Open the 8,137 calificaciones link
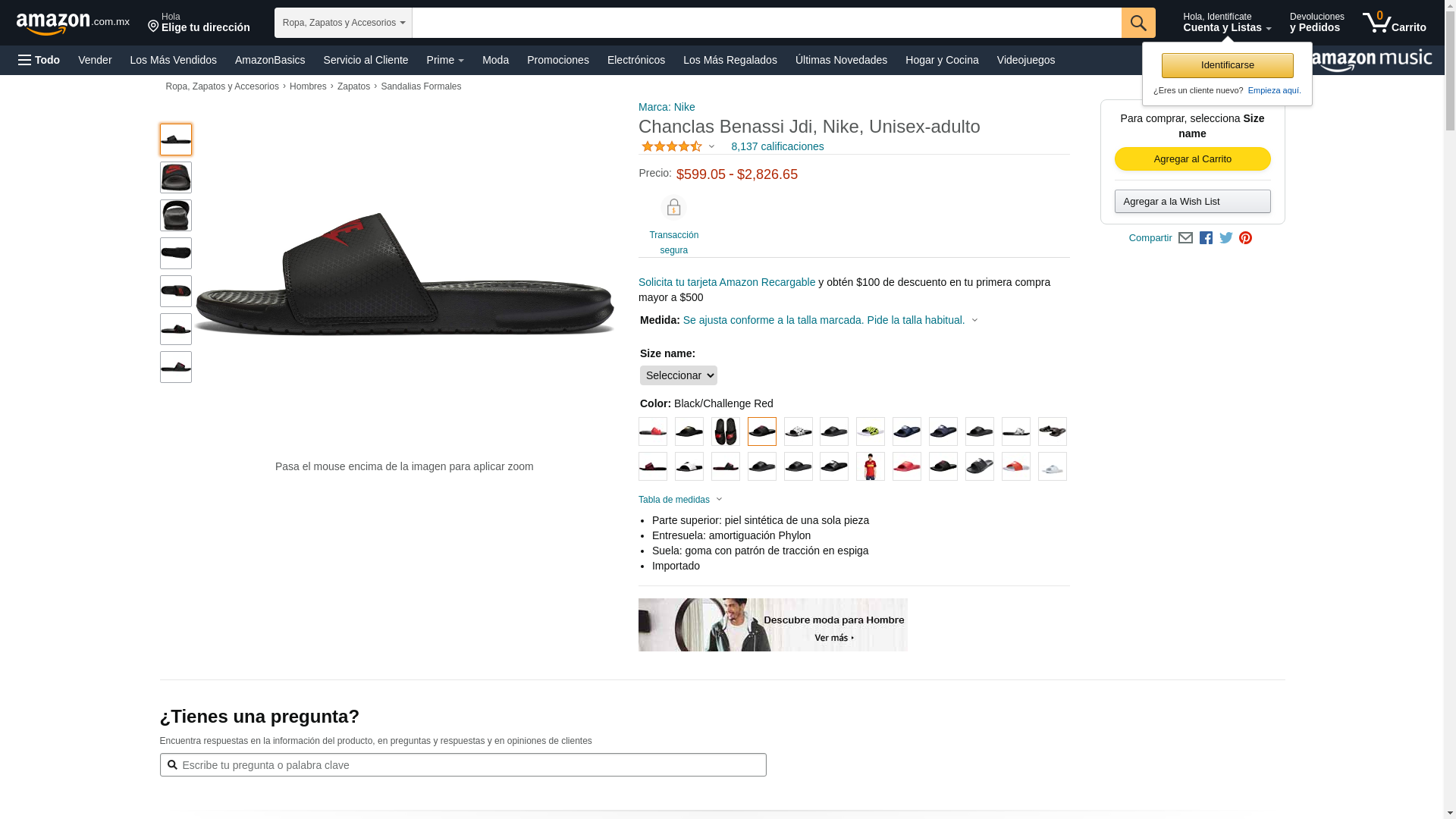The height and width of the screenshot is (819, 1456). [777, 146]
